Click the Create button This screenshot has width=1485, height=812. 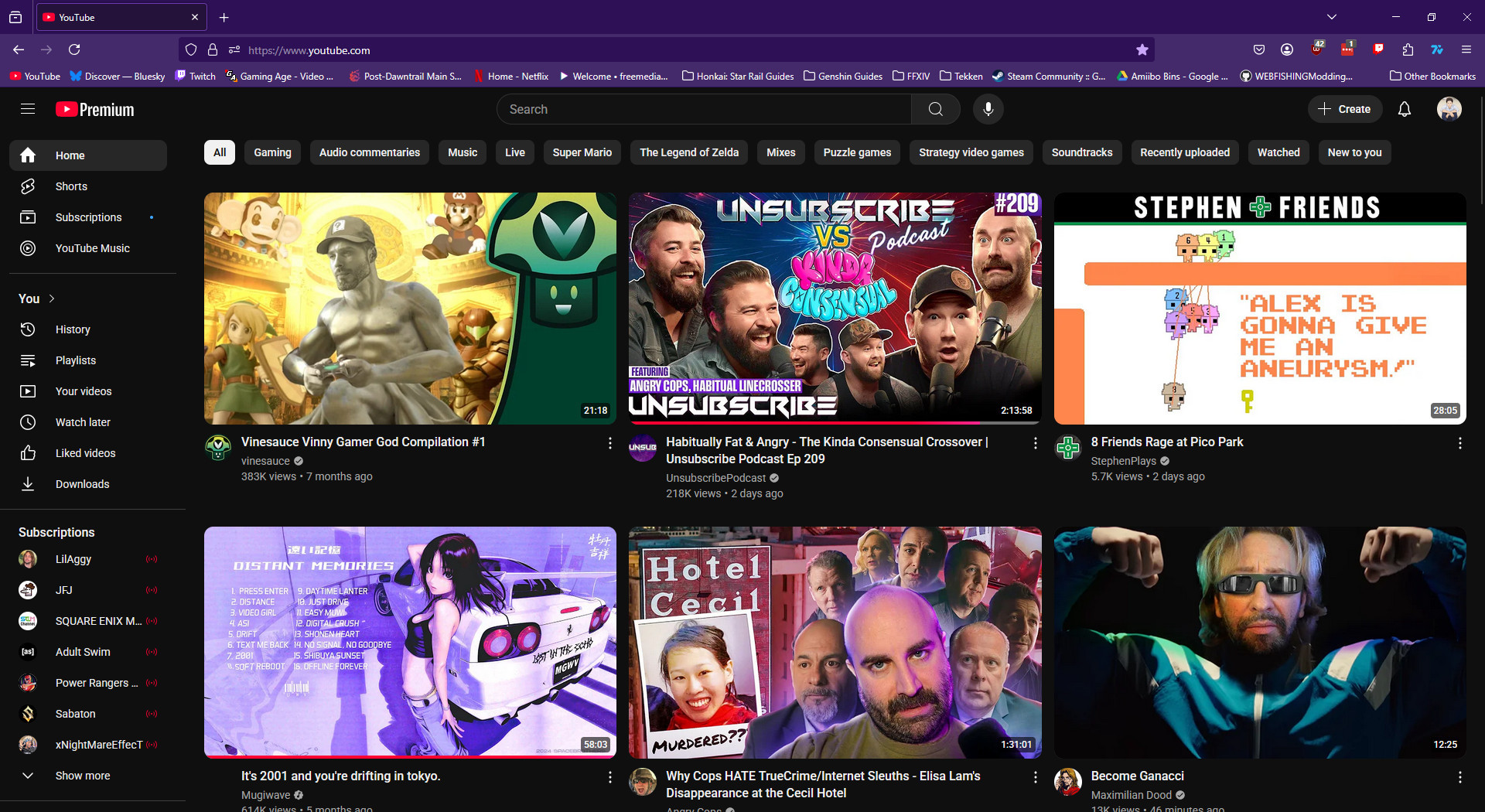click(1344, 109)
